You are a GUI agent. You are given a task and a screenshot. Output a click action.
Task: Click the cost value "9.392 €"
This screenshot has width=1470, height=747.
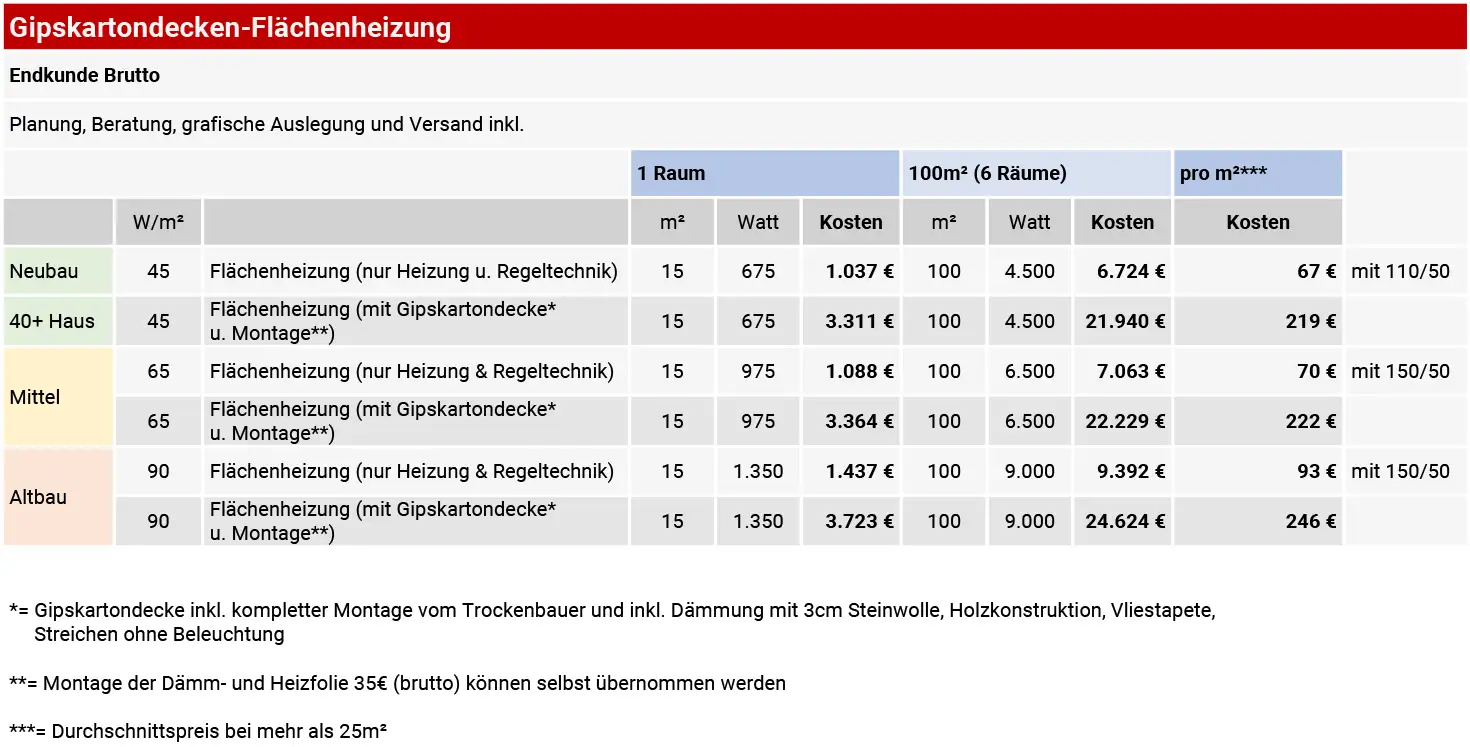coord(1131,471)
